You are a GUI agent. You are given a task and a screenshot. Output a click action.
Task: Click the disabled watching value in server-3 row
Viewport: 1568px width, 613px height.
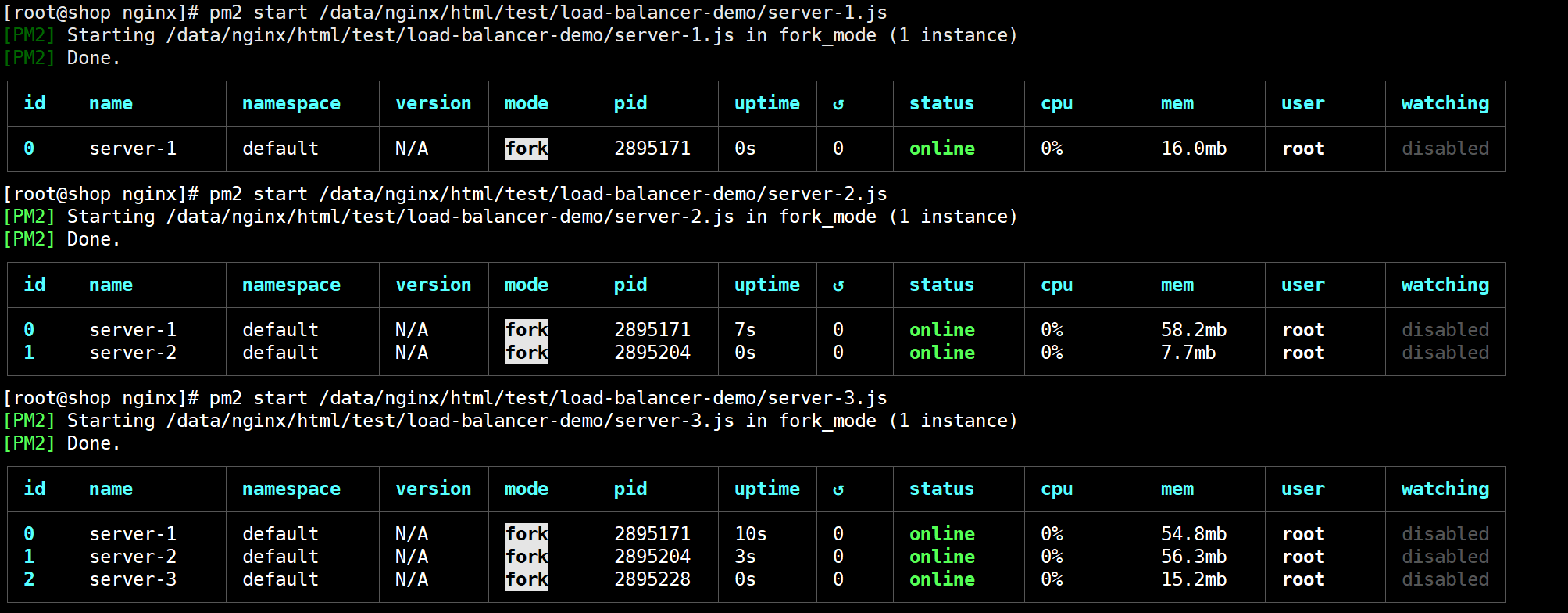tap(1445, 579)
